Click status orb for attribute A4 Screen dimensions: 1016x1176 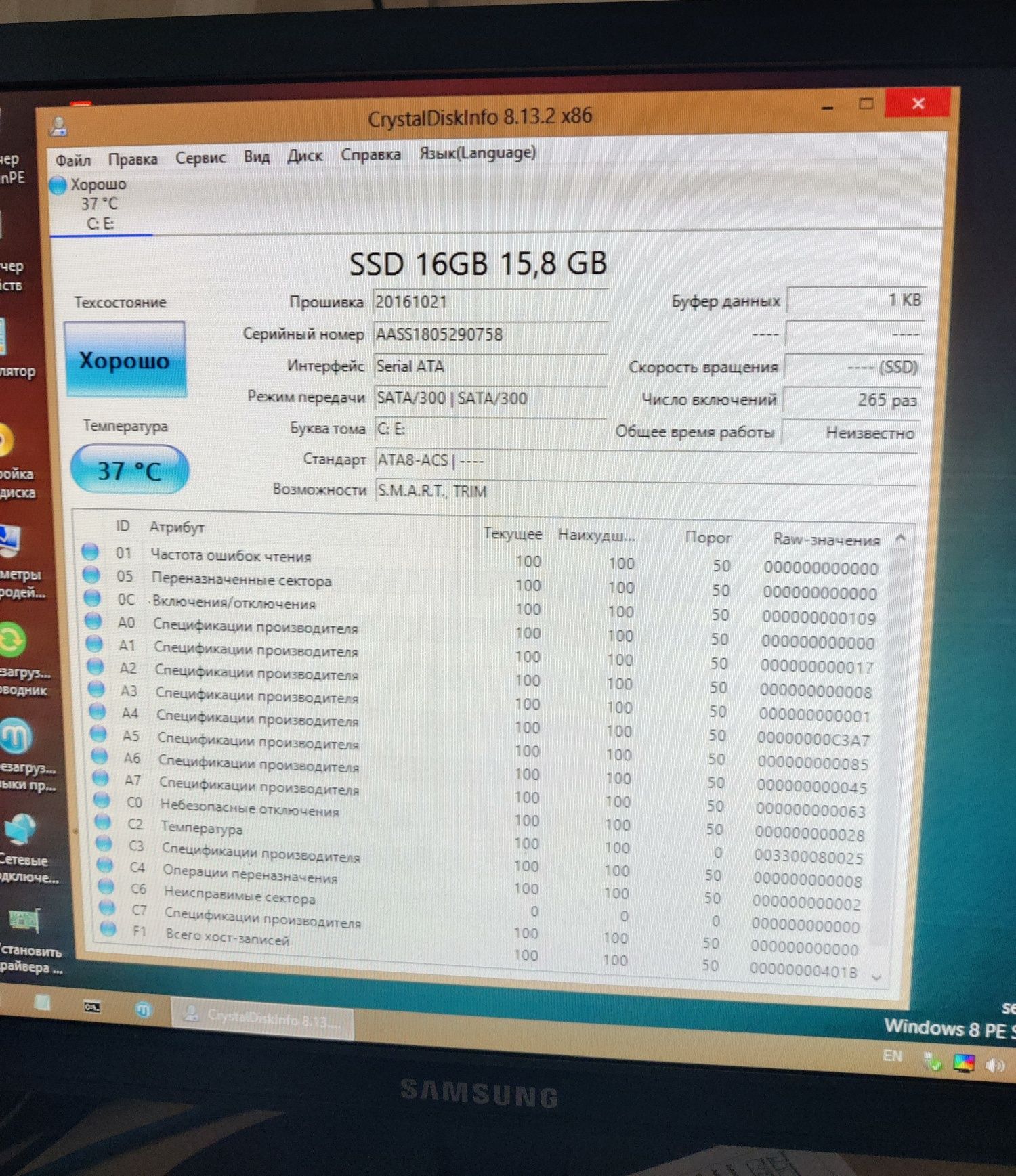point(98,712)
